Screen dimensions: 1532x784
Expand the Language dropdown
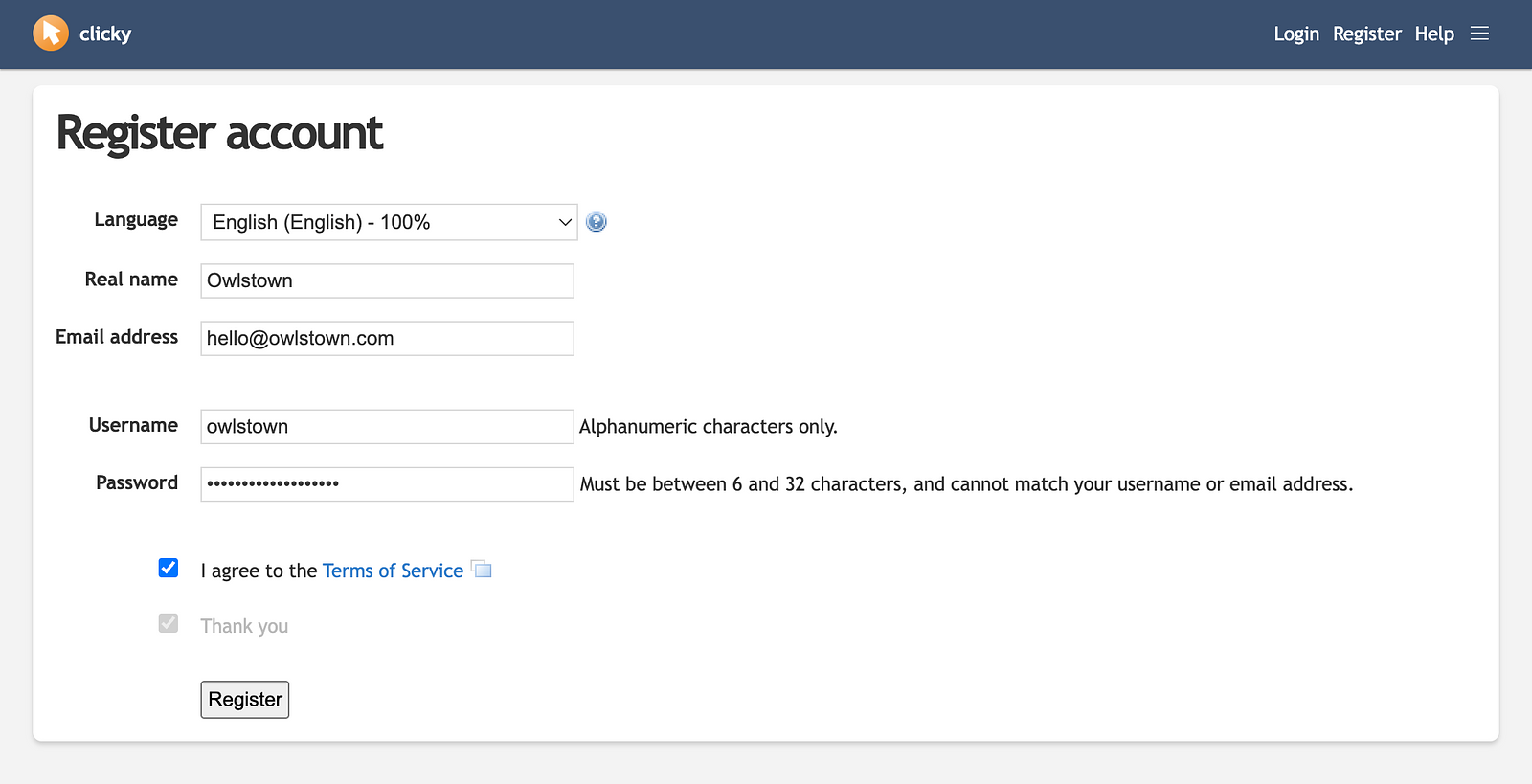(x=388, y=222)
